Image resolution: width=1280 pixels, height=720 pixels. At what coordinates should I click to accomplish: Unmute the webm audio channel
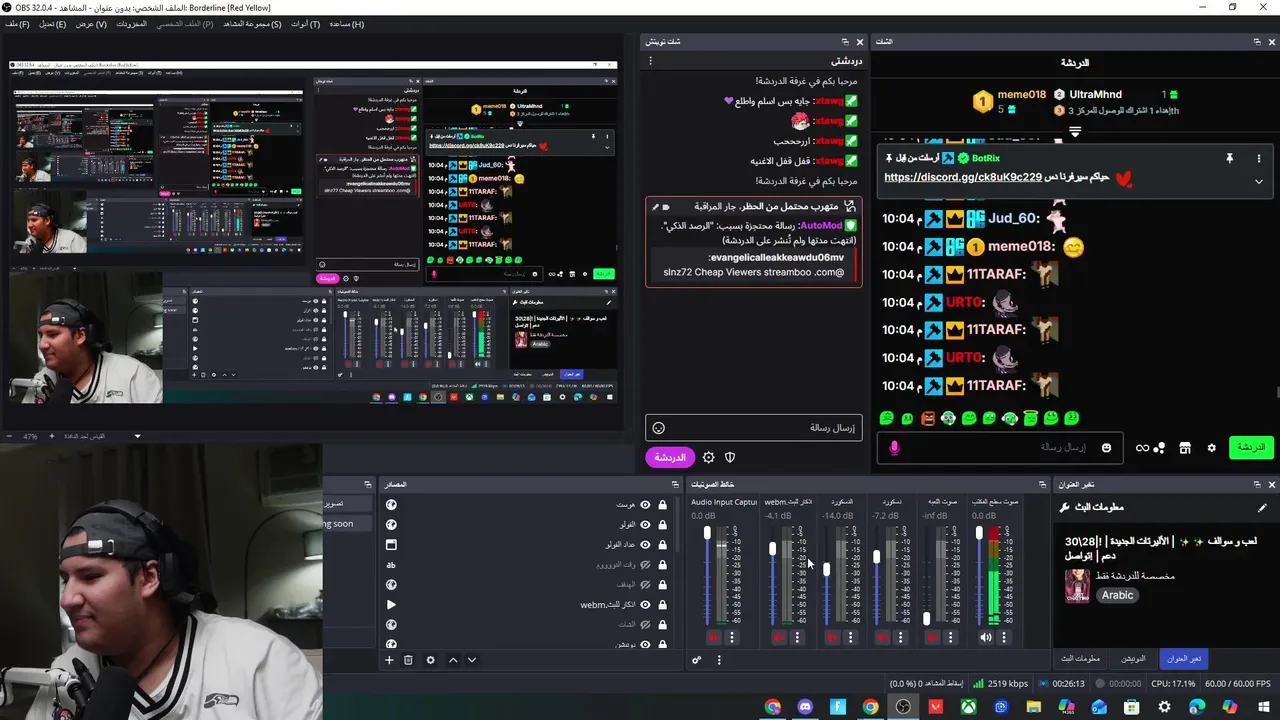pos(778,637)
